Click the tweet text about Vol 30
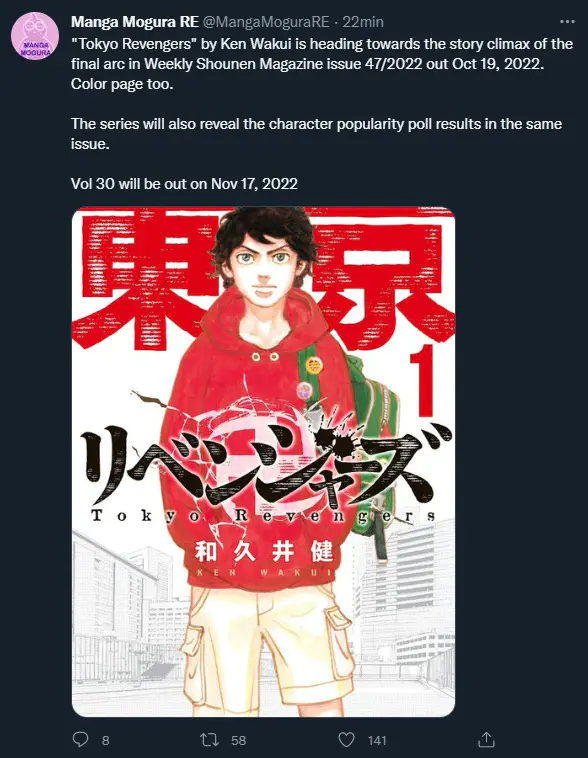588x758 pixels. pyautogui.click(x=184, y=184)
